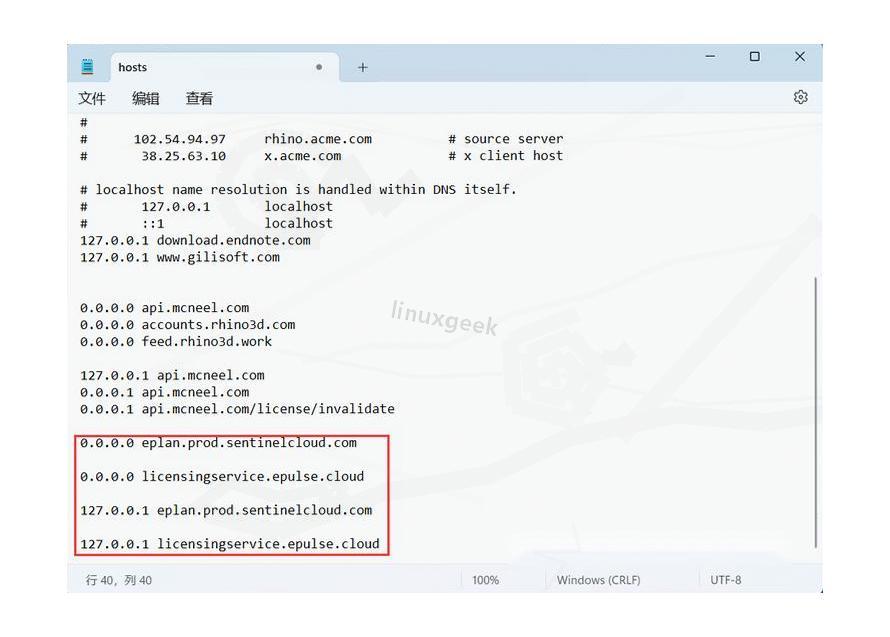Click the 0.0.0.0 eplan.prod.sentinelcloud.com line
Viewport: 890px width, 637px height.
point(218,442)
